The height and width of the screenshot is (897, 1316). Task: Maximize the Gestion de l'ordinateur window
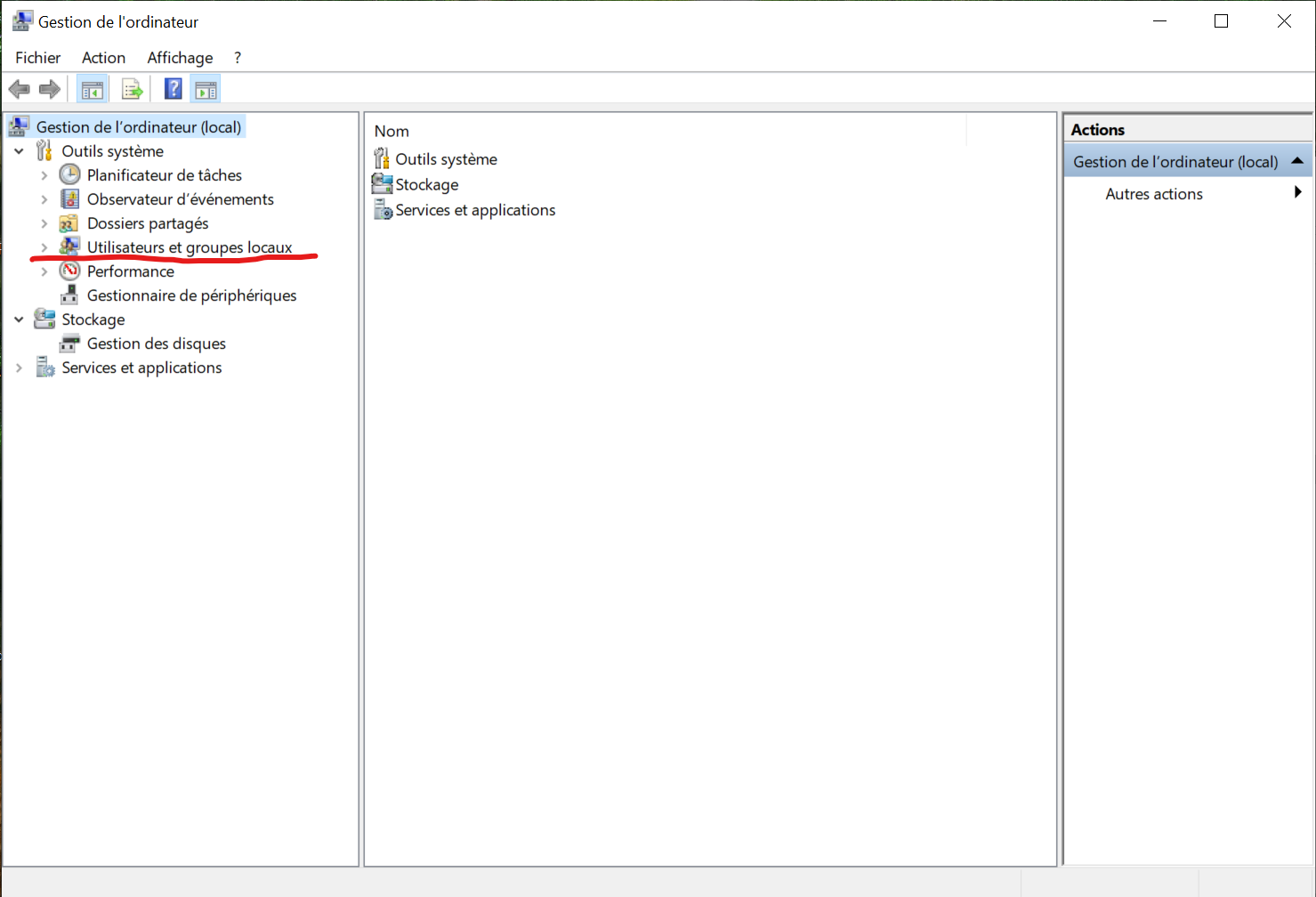click(1222, 21)
